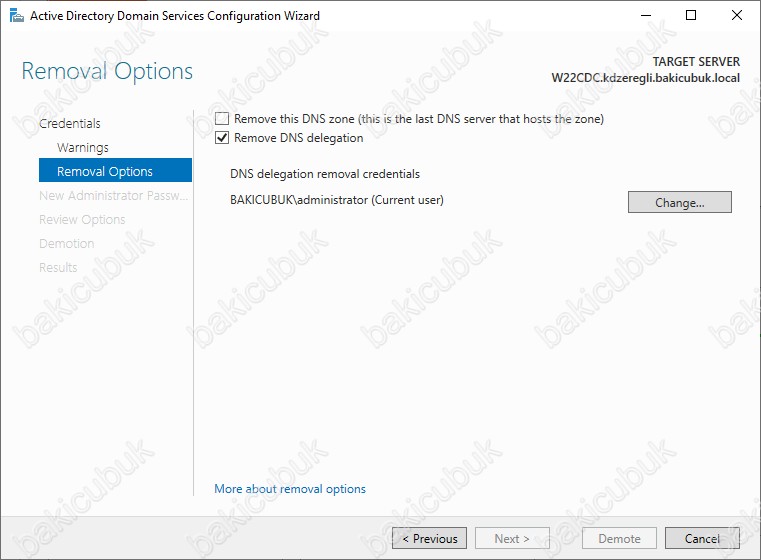Click the Change... credentials button
761x560 pixels.
coord(679,202)
